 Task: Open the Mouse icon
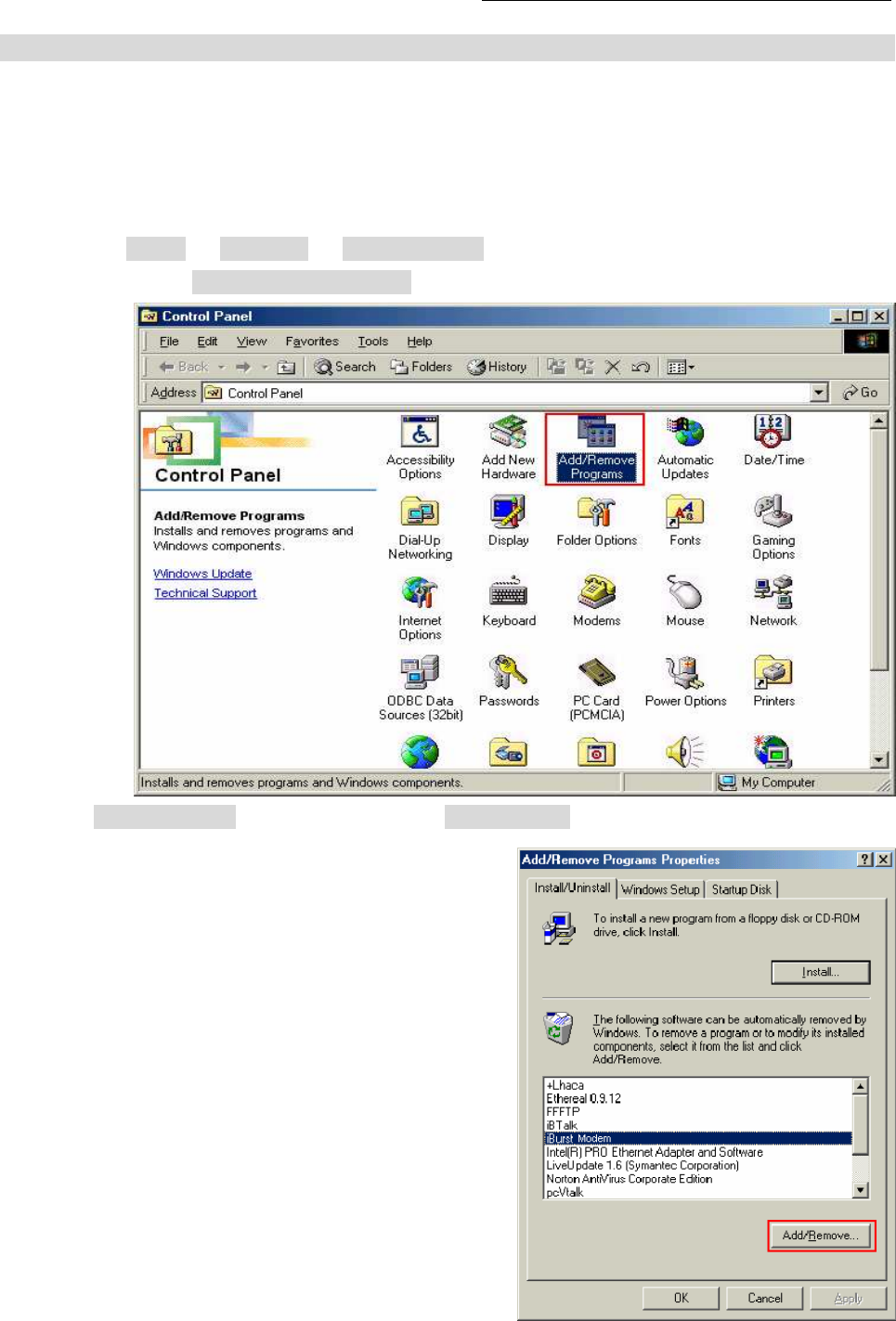tap(685, 602)
